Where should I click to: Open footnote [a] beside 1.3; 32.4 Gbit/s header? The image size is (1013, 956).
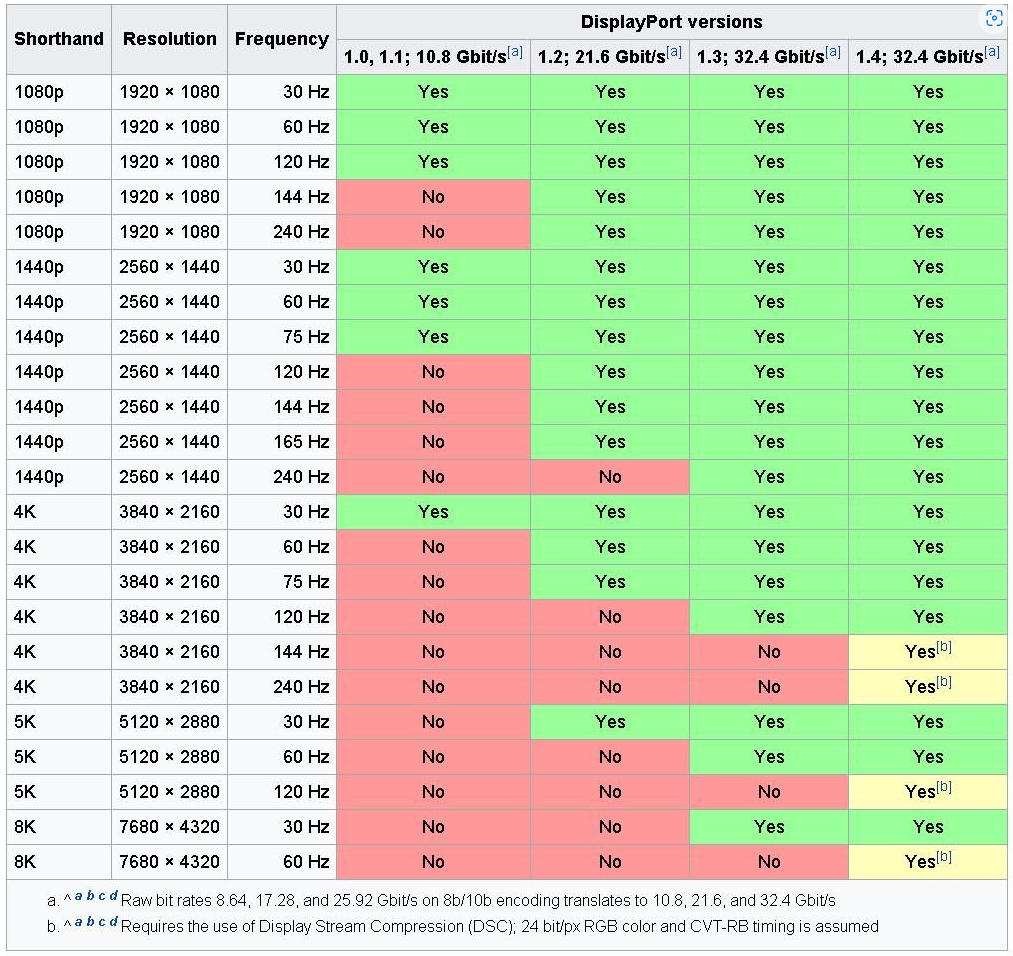coord(833,52)
